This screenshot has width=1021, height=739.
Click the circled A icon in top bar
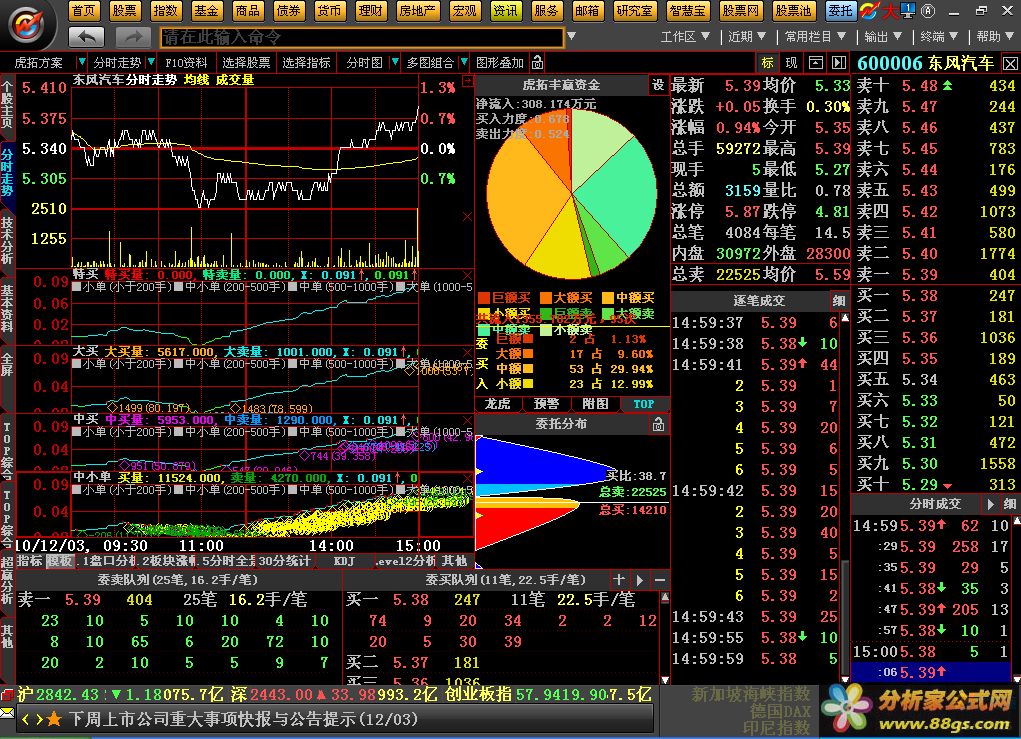point(928,10)
